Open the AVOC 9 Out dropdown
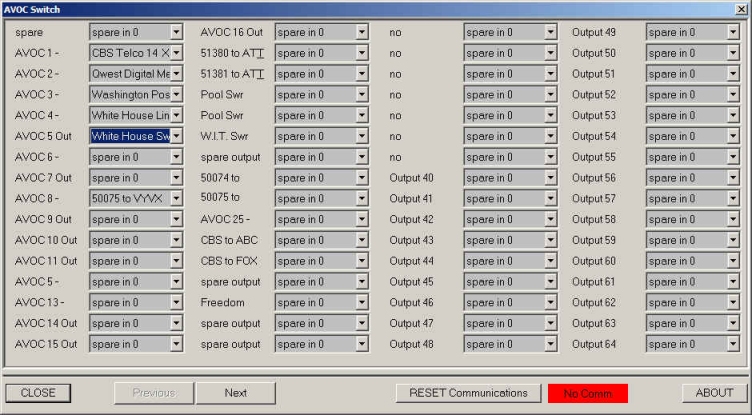Viewport: 752px width, 415px height. coord(176,219)
